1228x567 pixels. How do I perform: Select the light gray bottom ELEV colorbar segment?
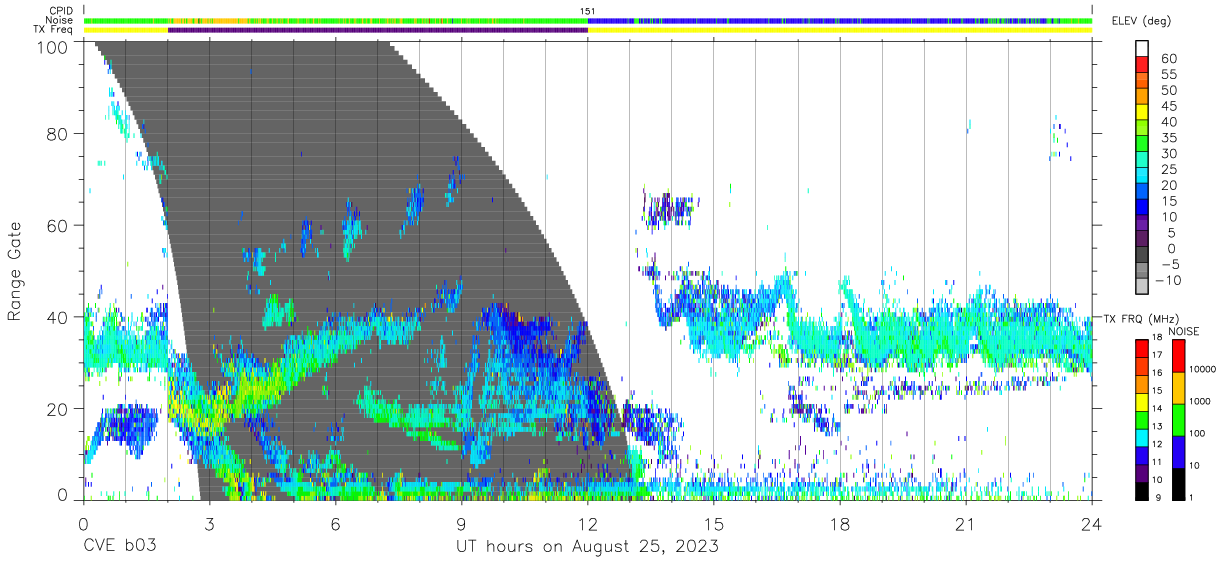[x=1144, y=287]
